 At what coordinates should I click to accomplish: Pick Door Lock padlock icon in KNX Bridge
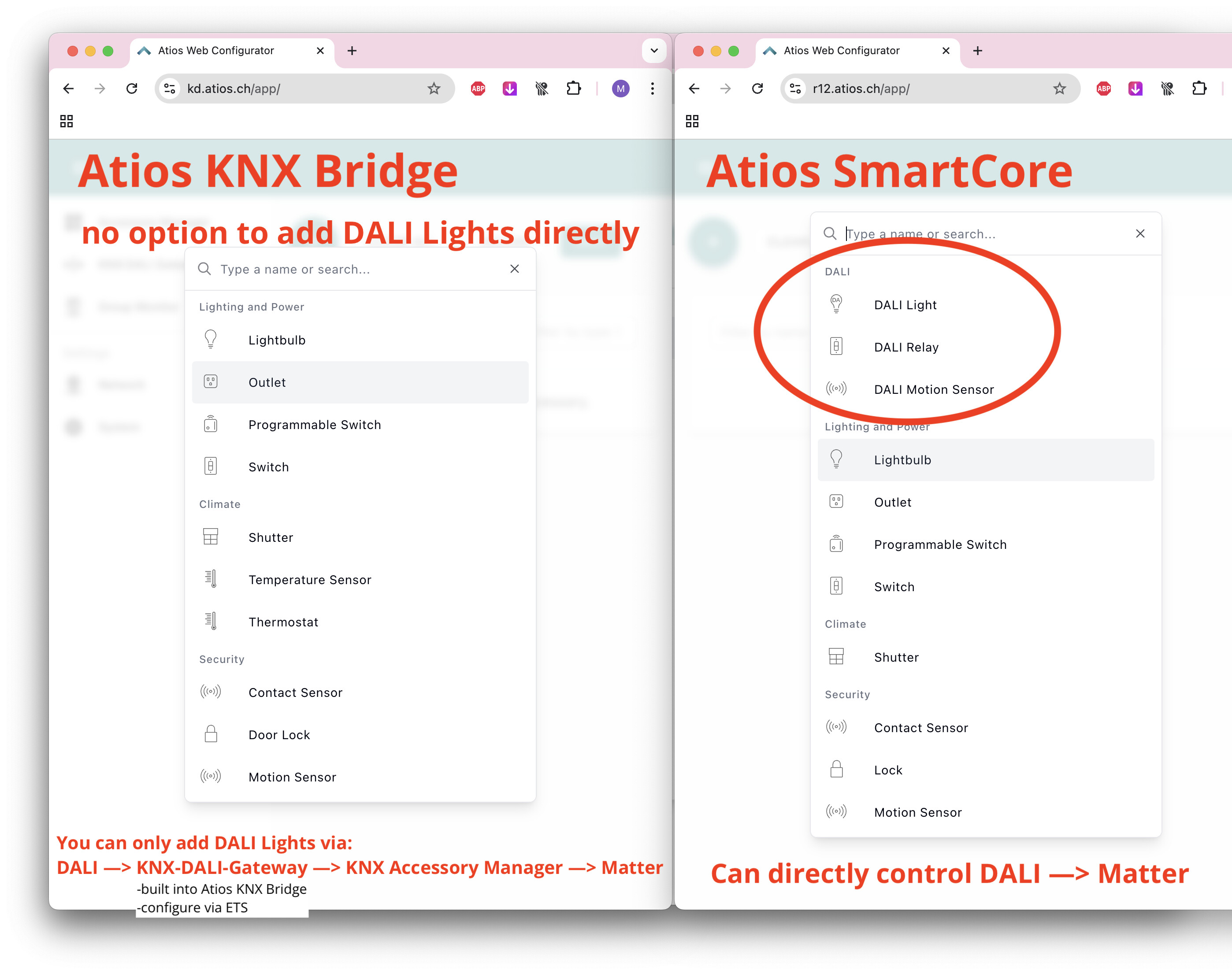coord(211,734)
